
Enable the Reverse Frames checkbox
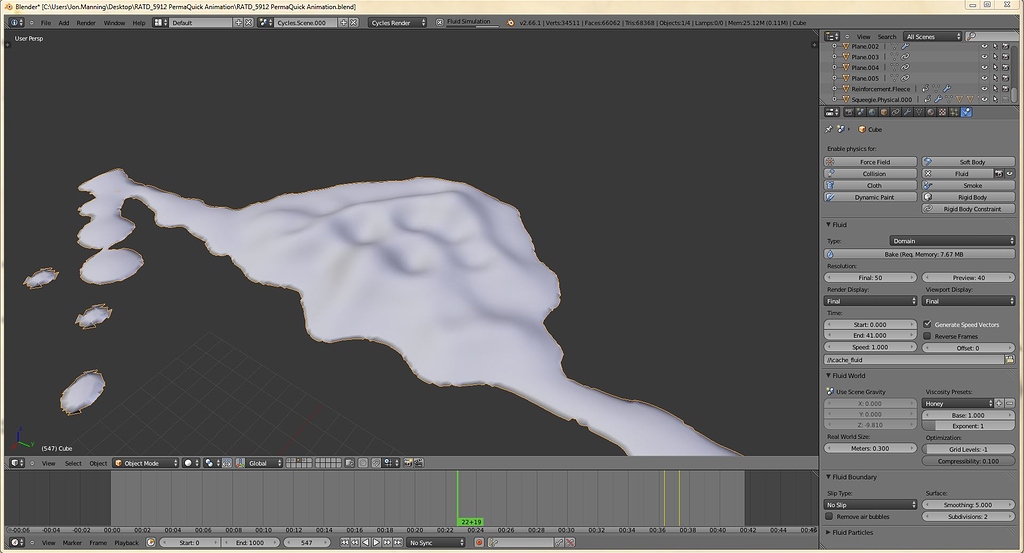[x=927, y=336]
